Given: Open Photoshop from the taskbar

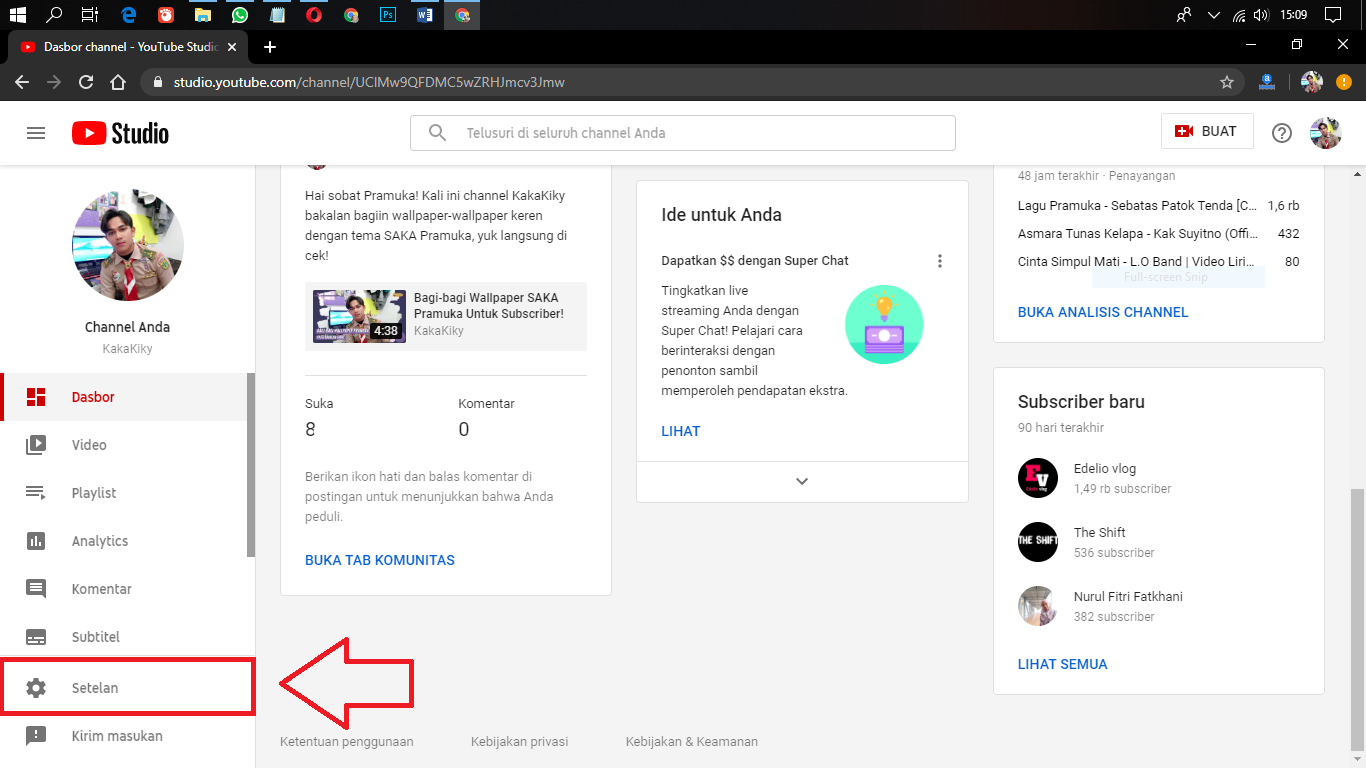Looking at the screenshot, I should coord(388,15).
